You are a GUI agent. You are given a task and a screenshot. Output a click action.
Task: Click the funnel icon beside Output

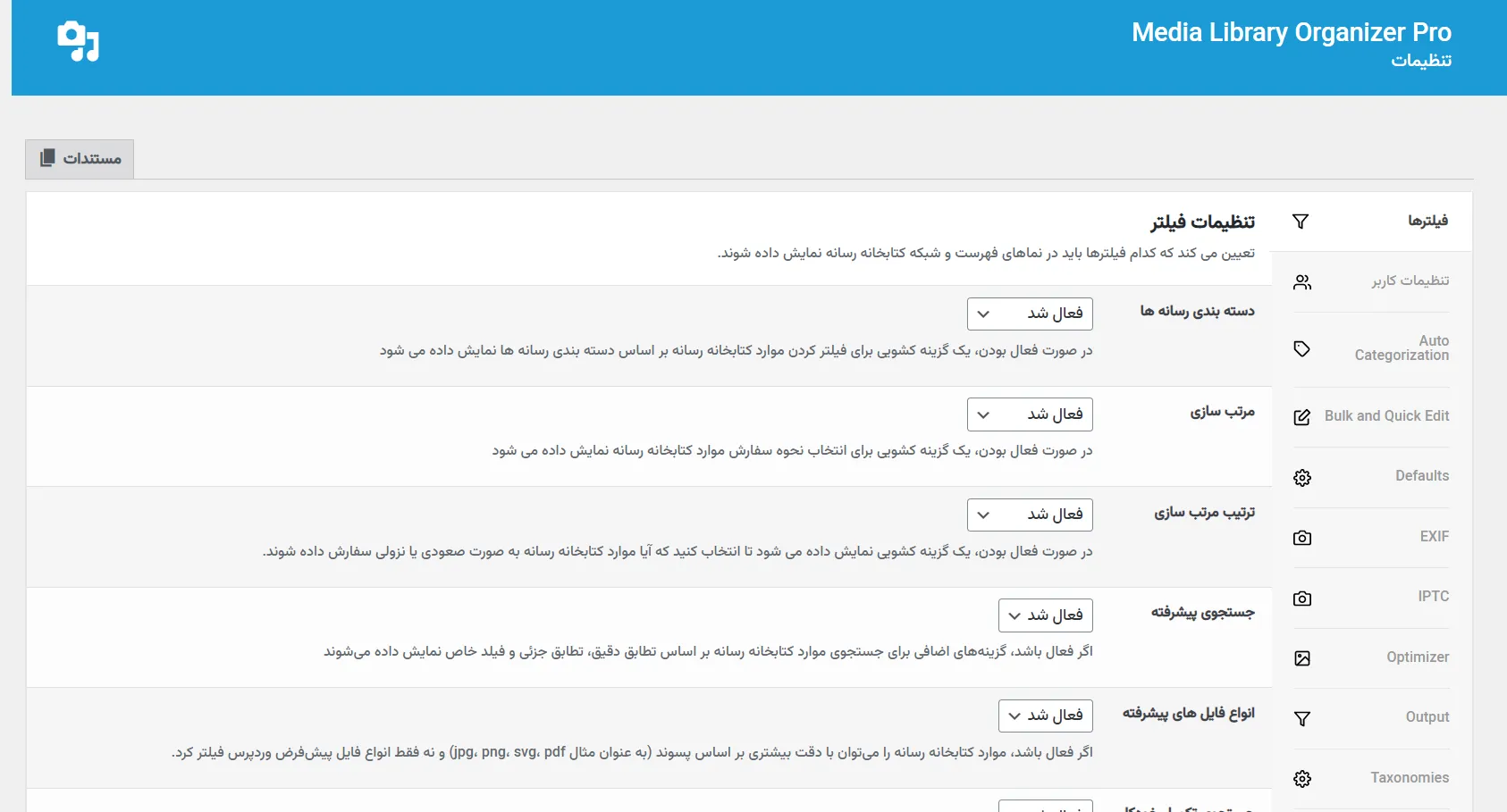click(x=1302, y=719)
